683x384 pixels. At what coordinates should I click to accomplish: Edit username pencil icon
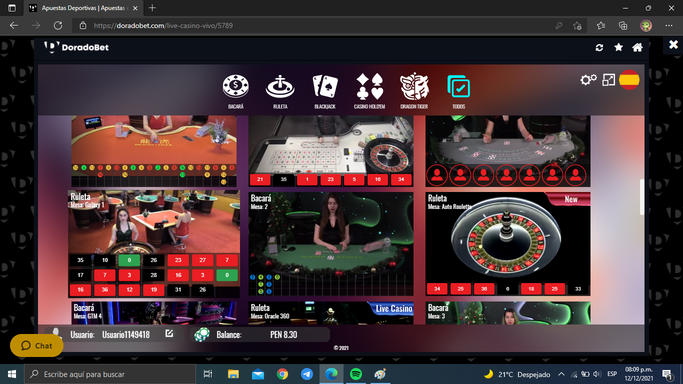(x=169, y=333)
